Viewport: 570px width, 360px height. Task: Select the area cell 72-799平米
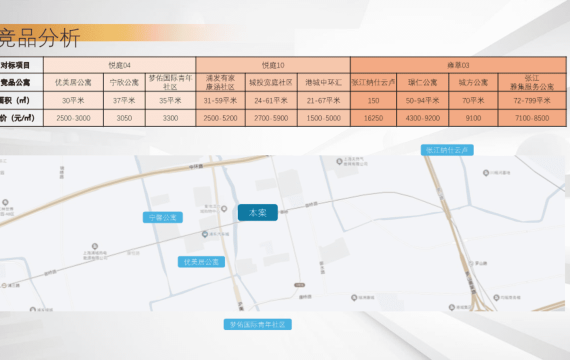[x=532, y=100]
